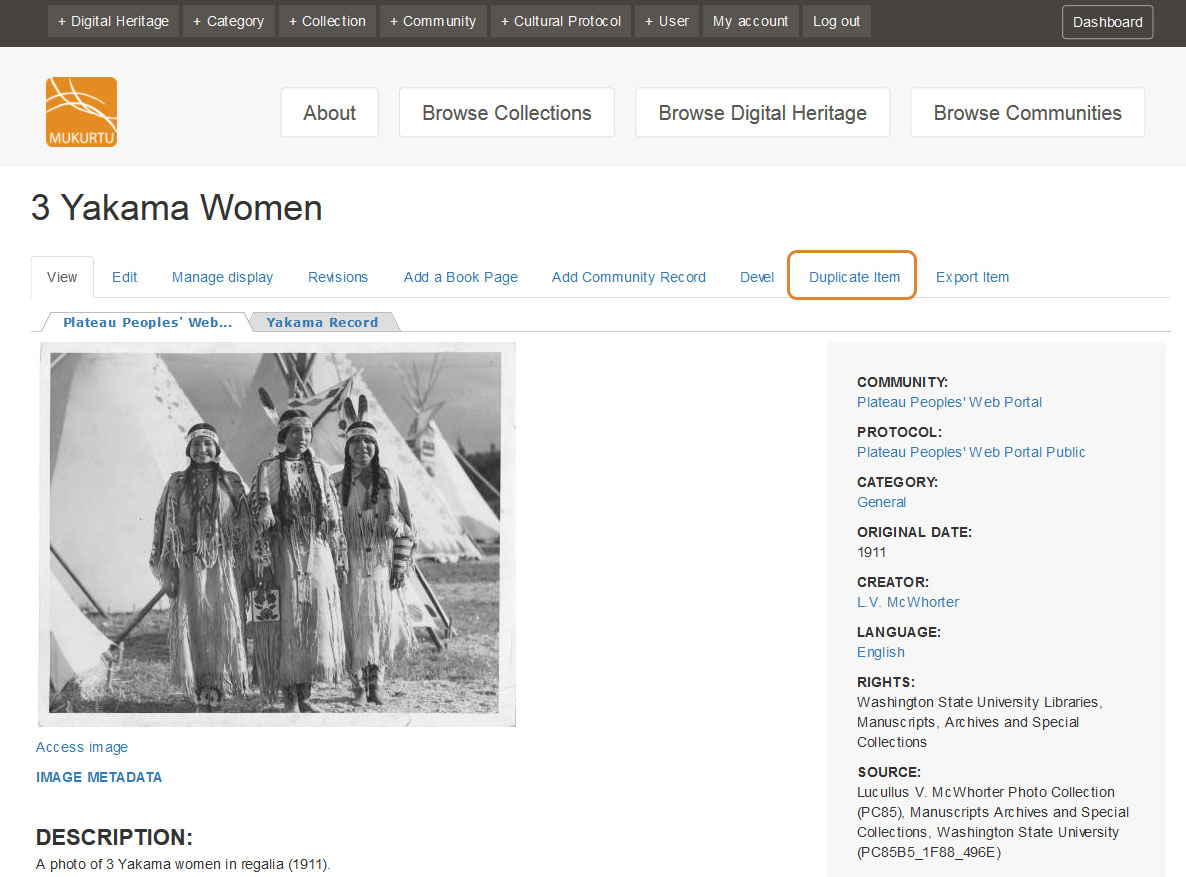Click the CATEGORY: field label
The height and width of the screenshot is (877, 1186).
(897, 482)
